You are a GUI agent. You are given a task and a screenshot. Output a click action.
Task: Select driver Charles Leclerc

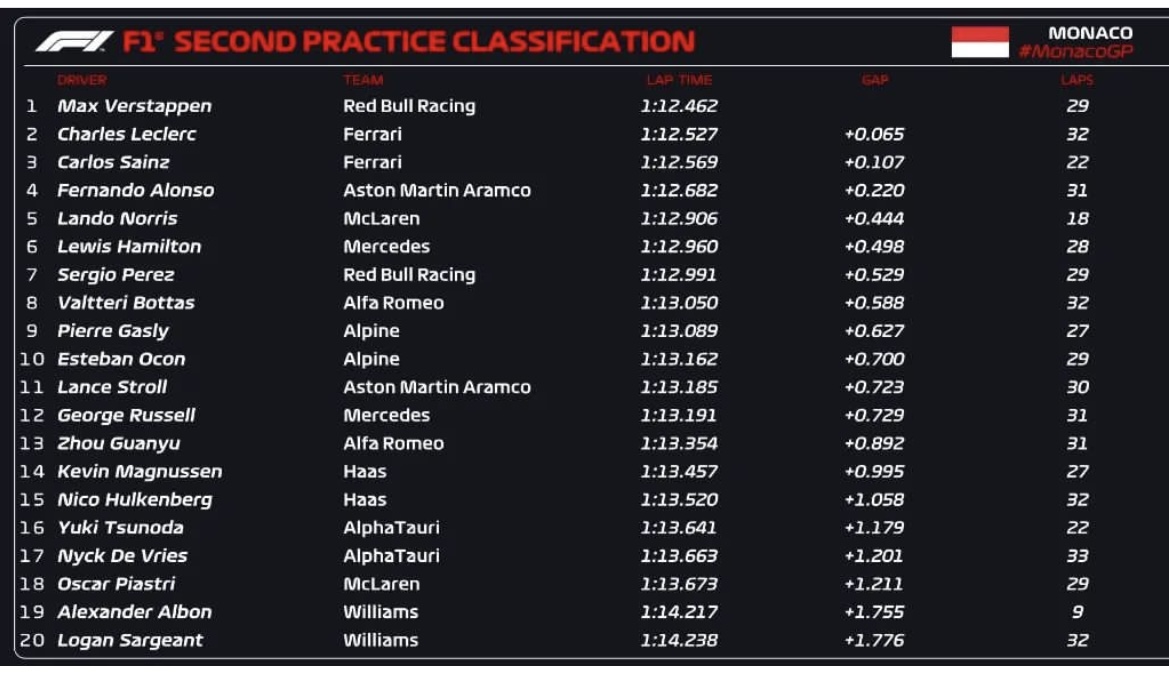(x=127, y=134)
